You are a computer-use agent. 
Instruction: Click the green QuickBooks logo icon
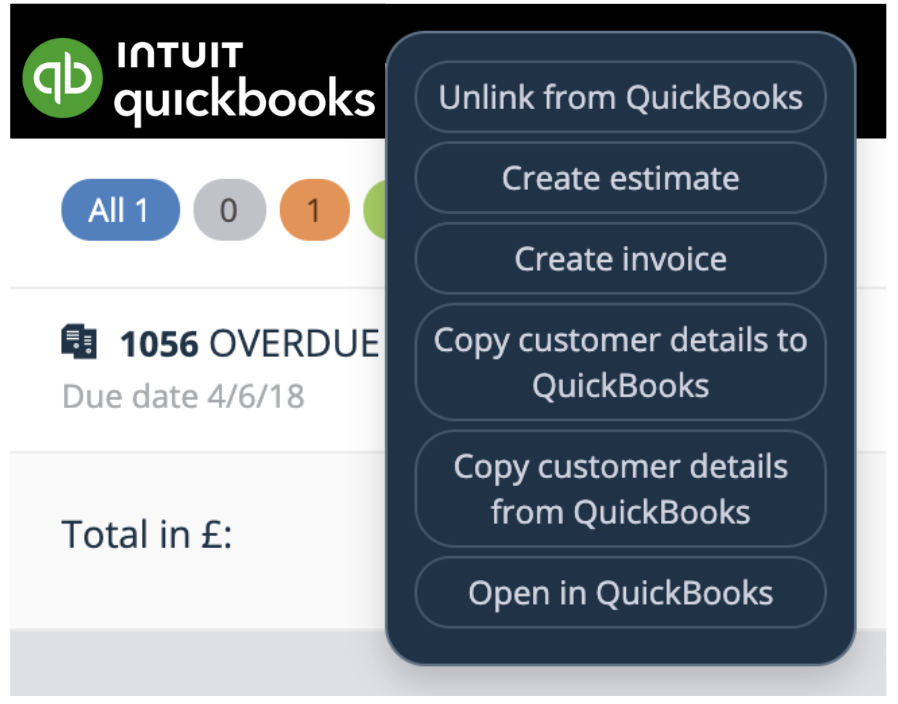pos(62,78)
